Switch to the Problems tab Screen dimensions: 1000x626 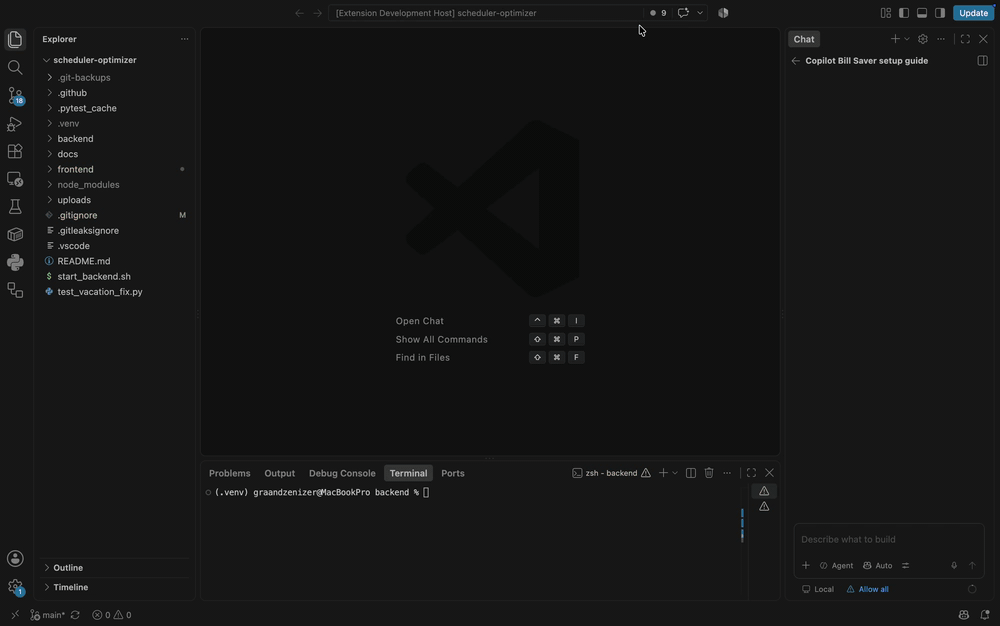(x=230, y=473)
